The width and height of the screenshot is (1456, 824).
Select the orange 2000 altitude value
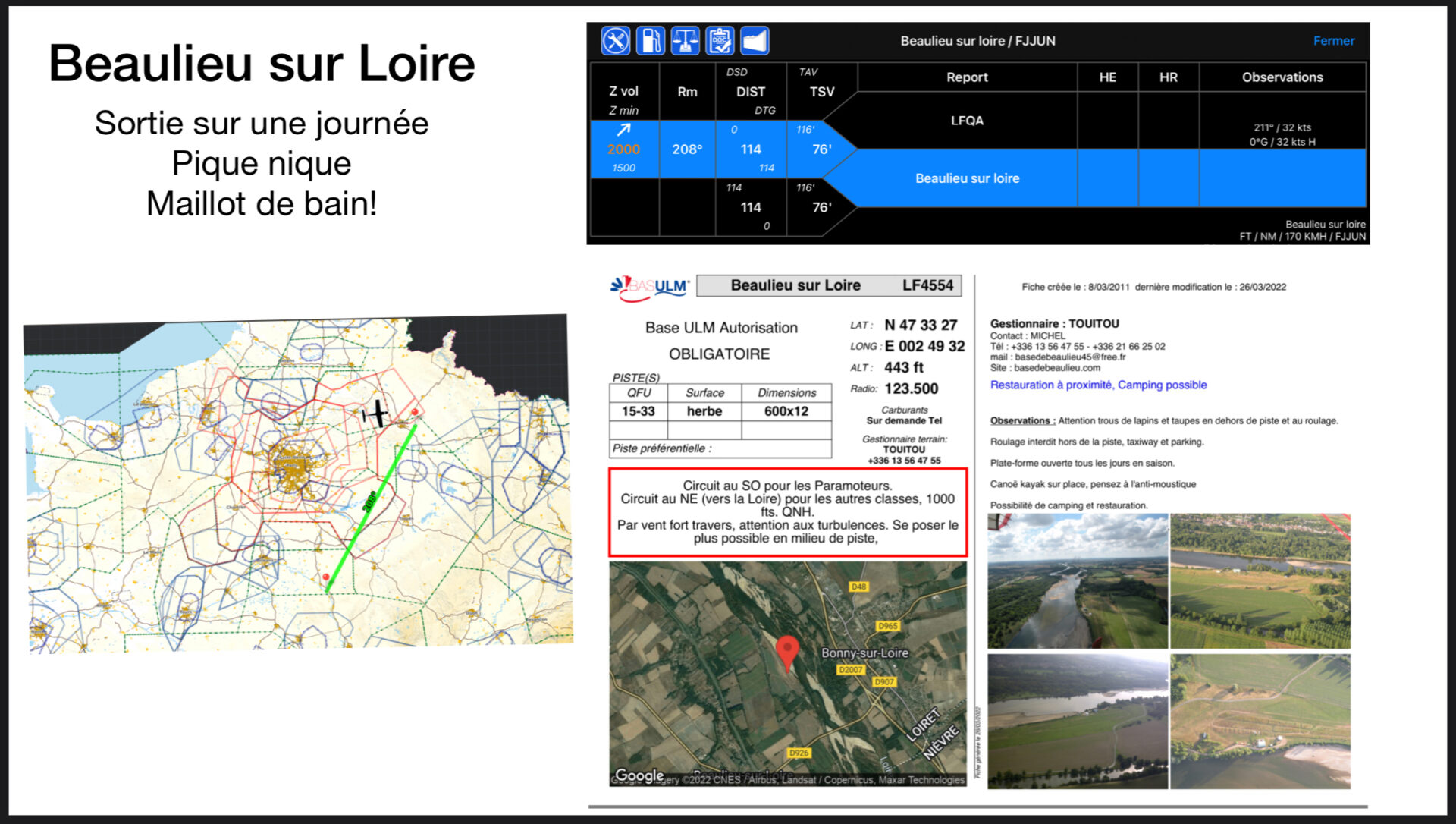point(623,149)
